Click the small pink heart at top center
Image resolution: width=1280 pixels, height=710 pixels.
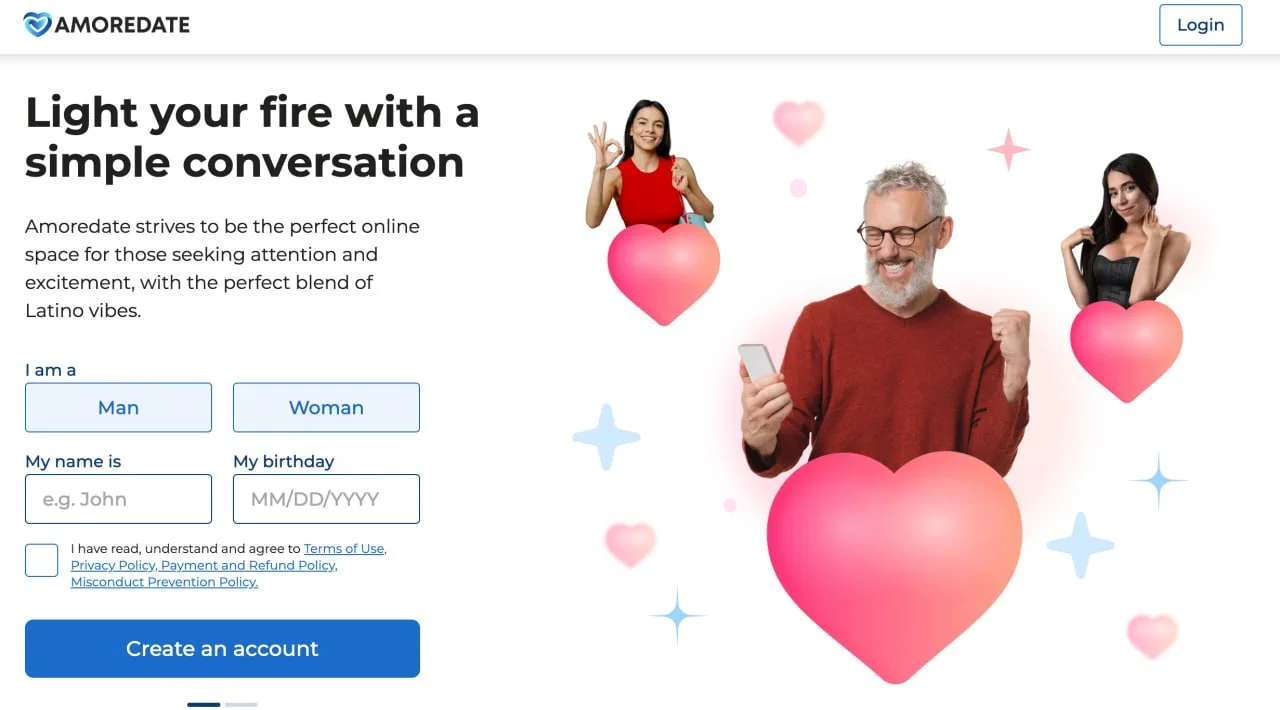(x=798, y=122)
